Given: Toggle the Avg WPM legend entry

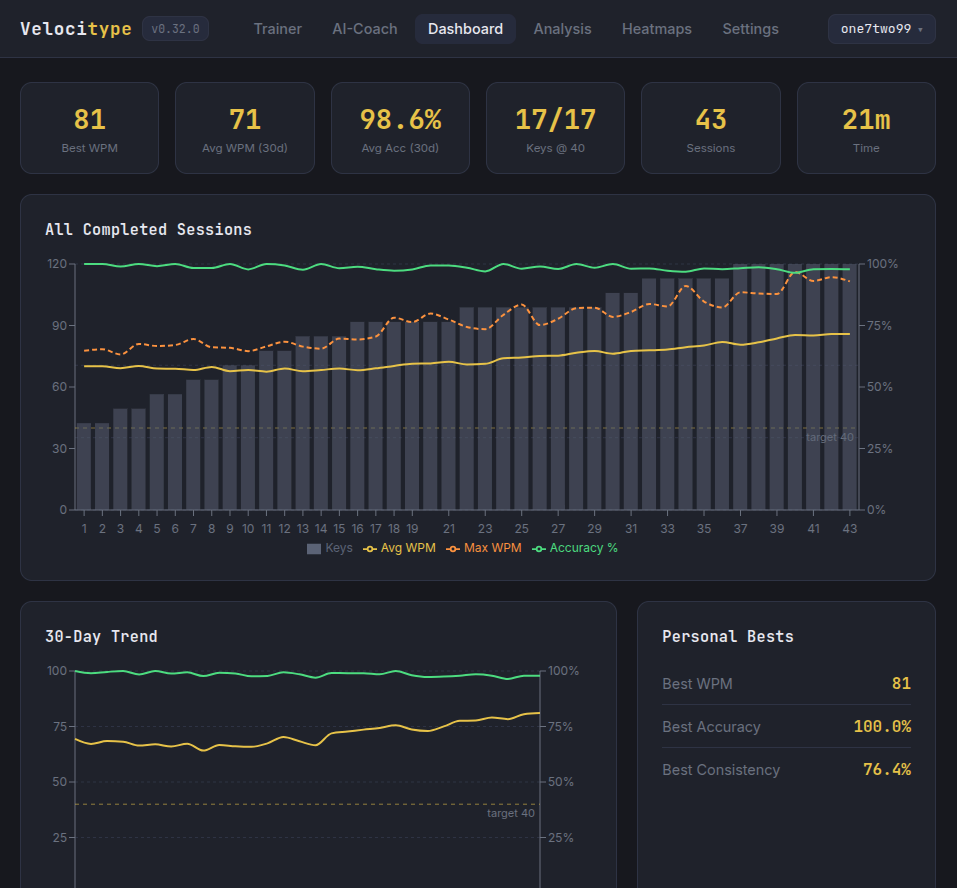Looking at the screenshot, I should [400, 548].
